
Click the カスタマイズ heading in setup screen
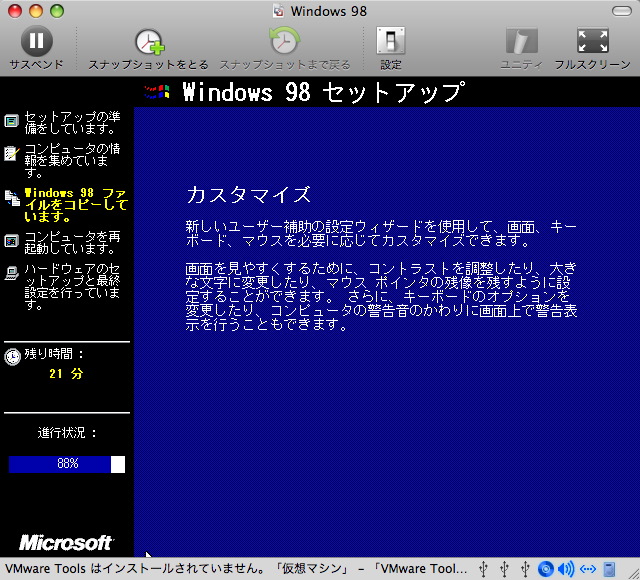(249, 194)
